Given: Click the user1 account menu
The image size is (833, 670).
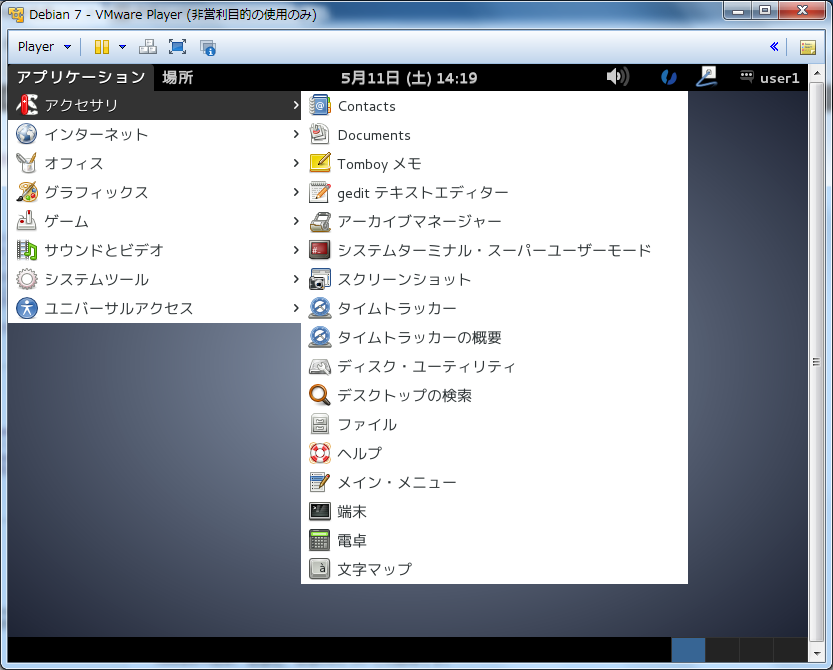Looking at the screenshot, I should click(770, 78).
